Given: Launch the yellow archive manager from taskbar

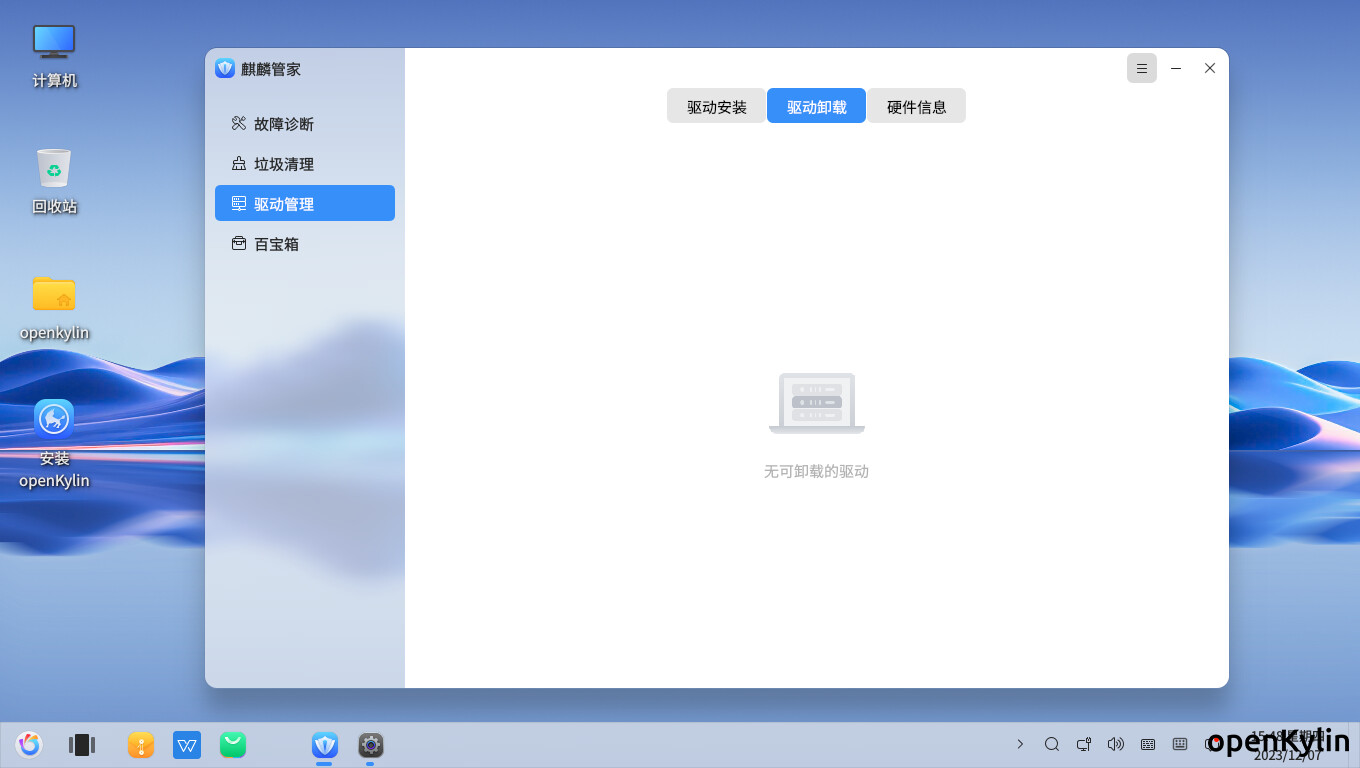Looking at the screenshot, I should click(141, 745).
